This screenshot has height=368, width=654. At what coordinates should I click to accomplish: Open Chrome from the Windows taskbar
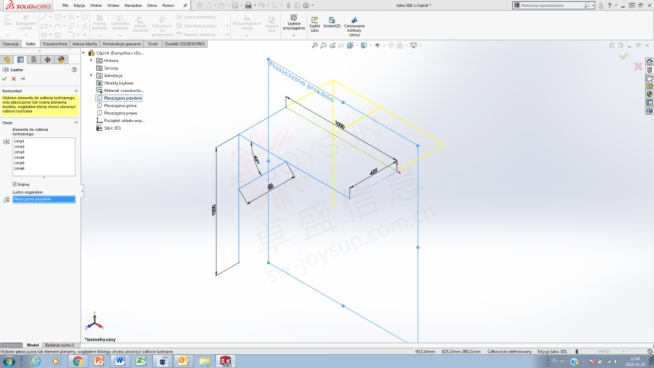pos(78,361)
